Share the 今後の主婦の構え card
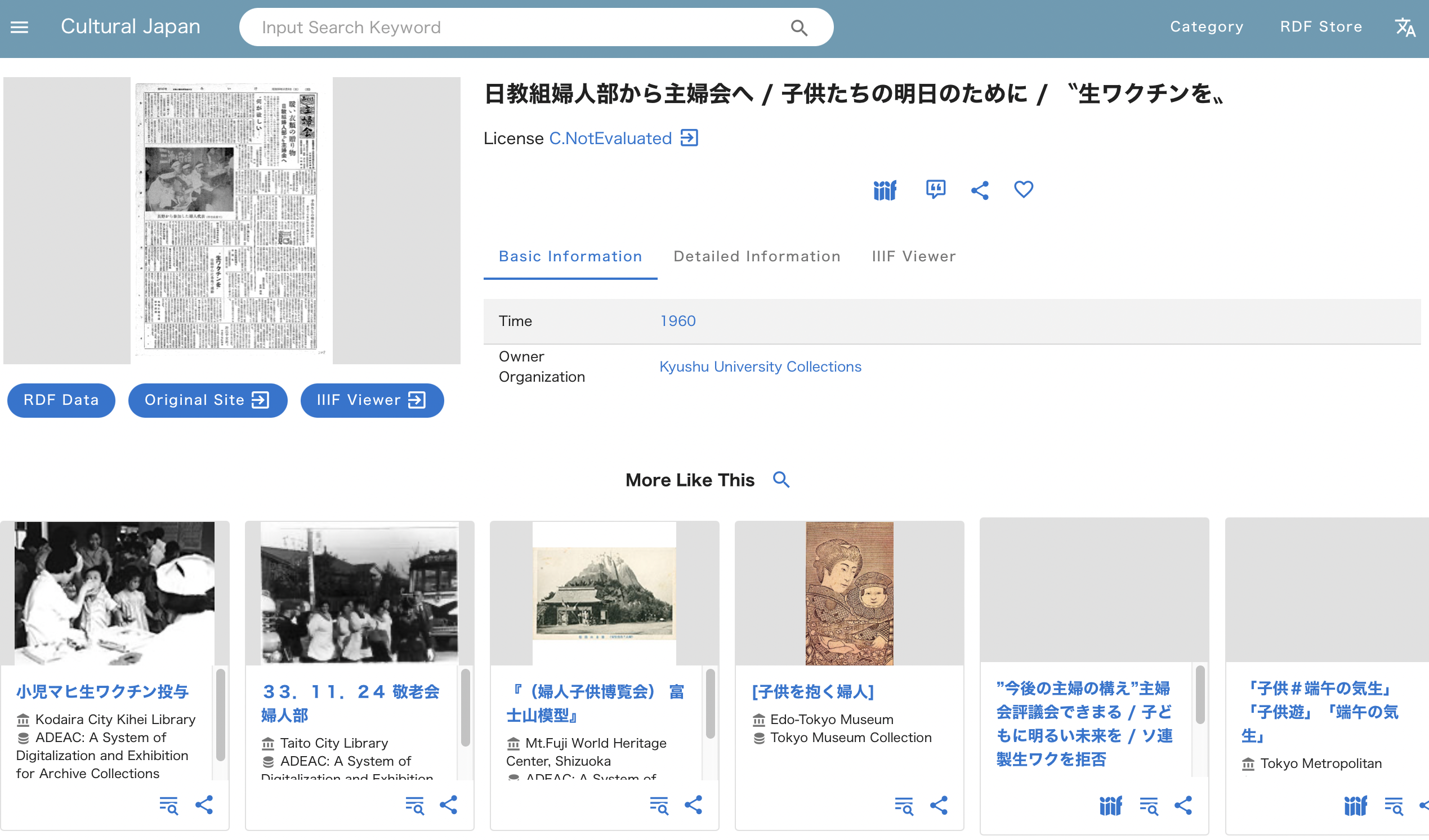1429x840 pixels. [1183, 806]
